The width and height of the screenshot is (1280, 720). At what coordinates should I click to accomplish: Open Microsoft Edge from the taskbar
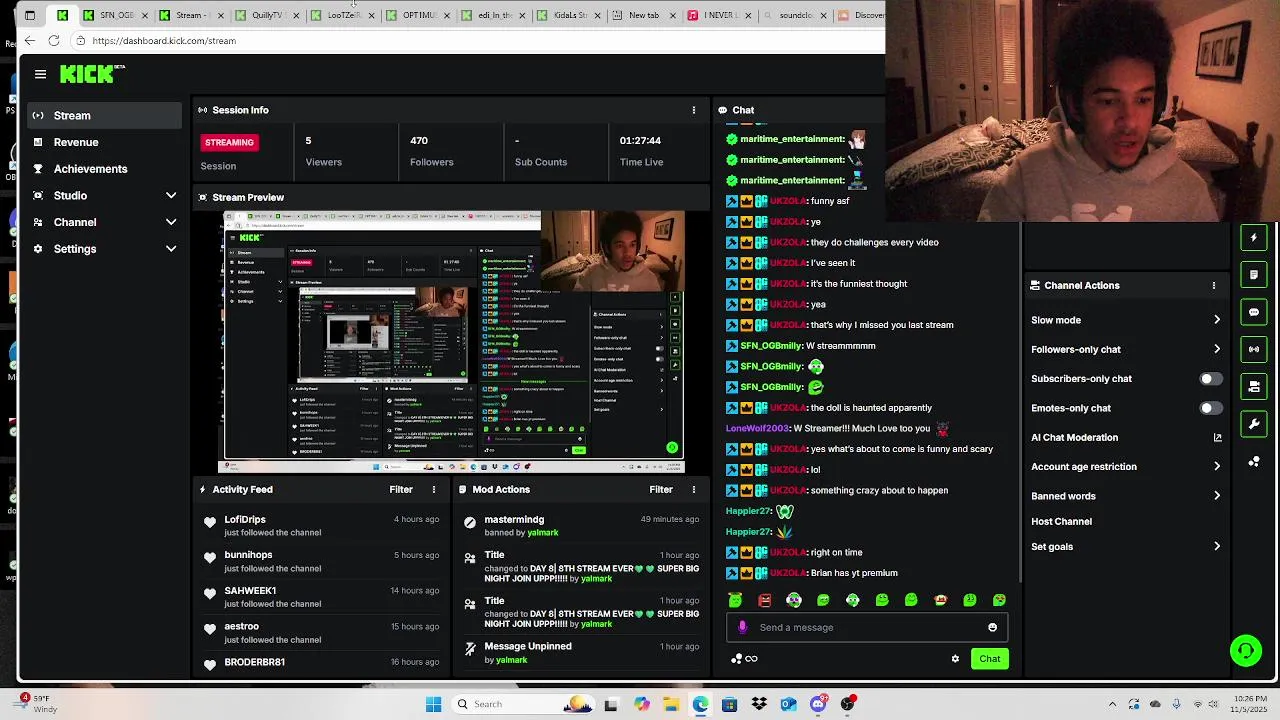coord(700,705)
